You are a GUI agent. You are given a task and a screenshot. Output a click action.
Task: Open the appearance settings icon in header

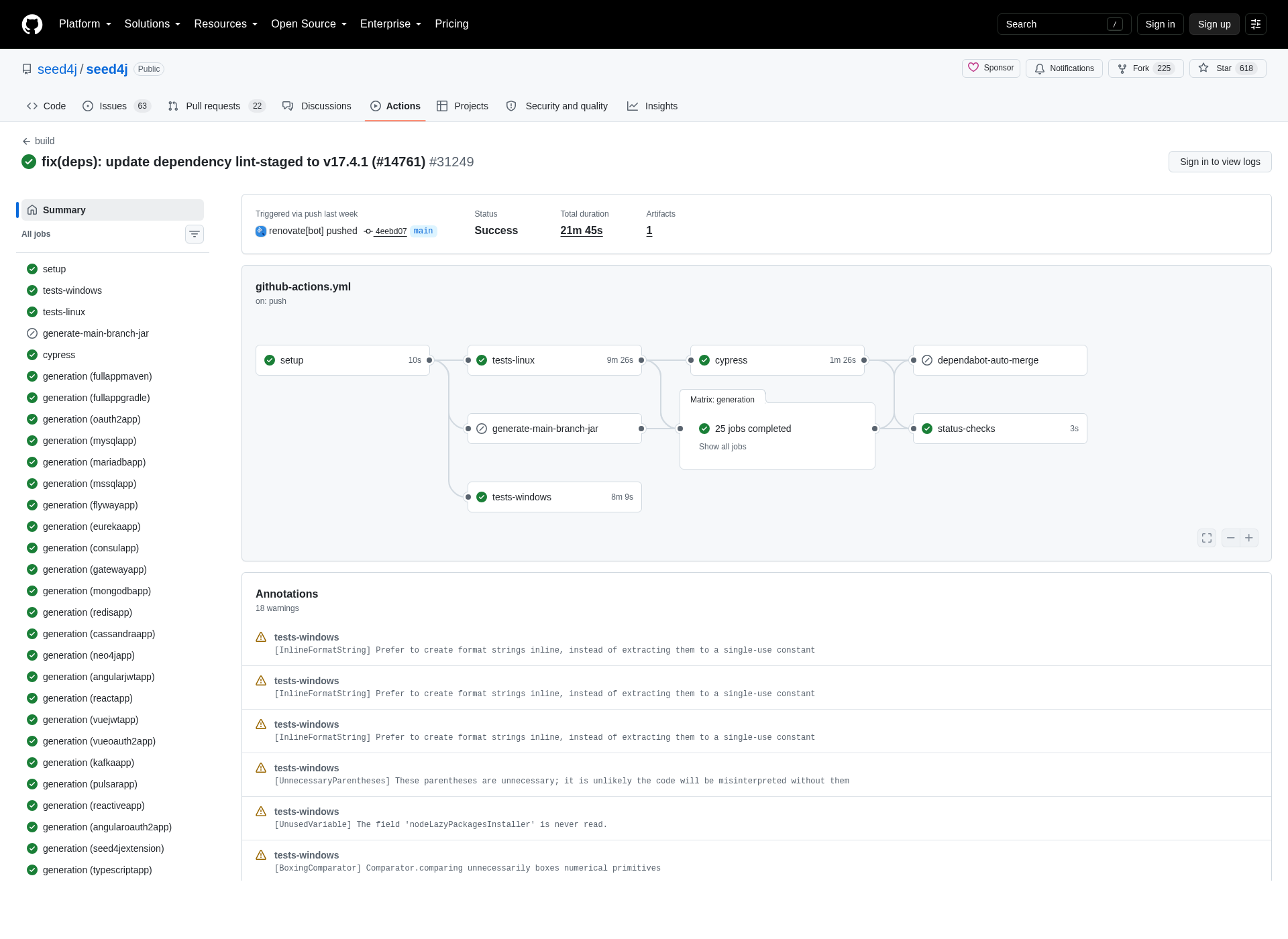coord(1256,24)
